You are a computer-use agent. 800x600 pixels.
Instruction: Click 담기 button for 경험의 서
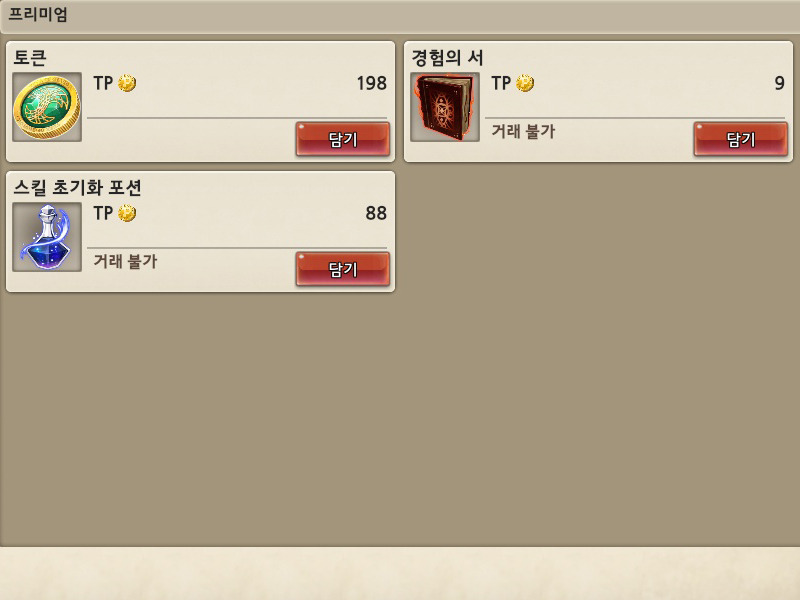[741, 139]
